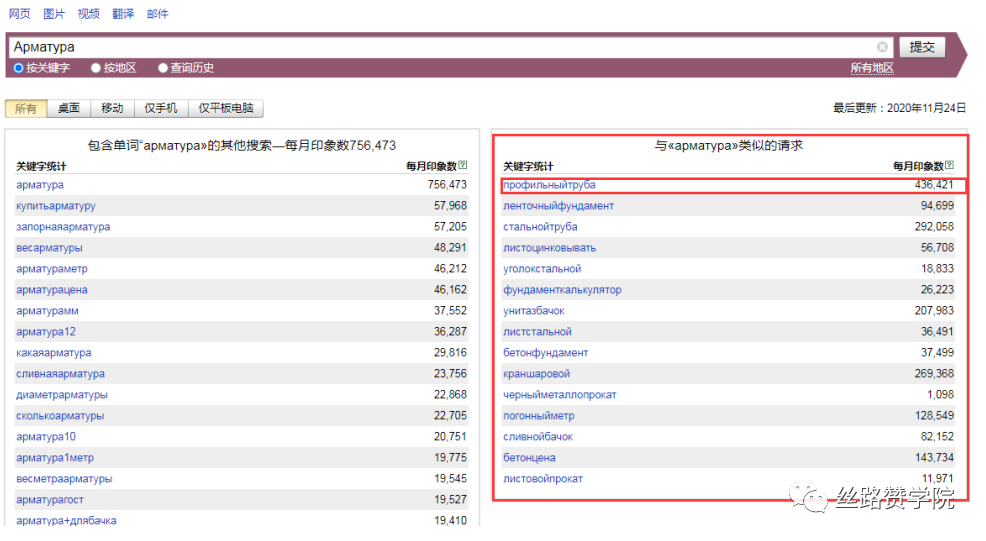Open the листстальной similar query link
Image resolution: width=986 pixels, height=541 pixels.
537,332
